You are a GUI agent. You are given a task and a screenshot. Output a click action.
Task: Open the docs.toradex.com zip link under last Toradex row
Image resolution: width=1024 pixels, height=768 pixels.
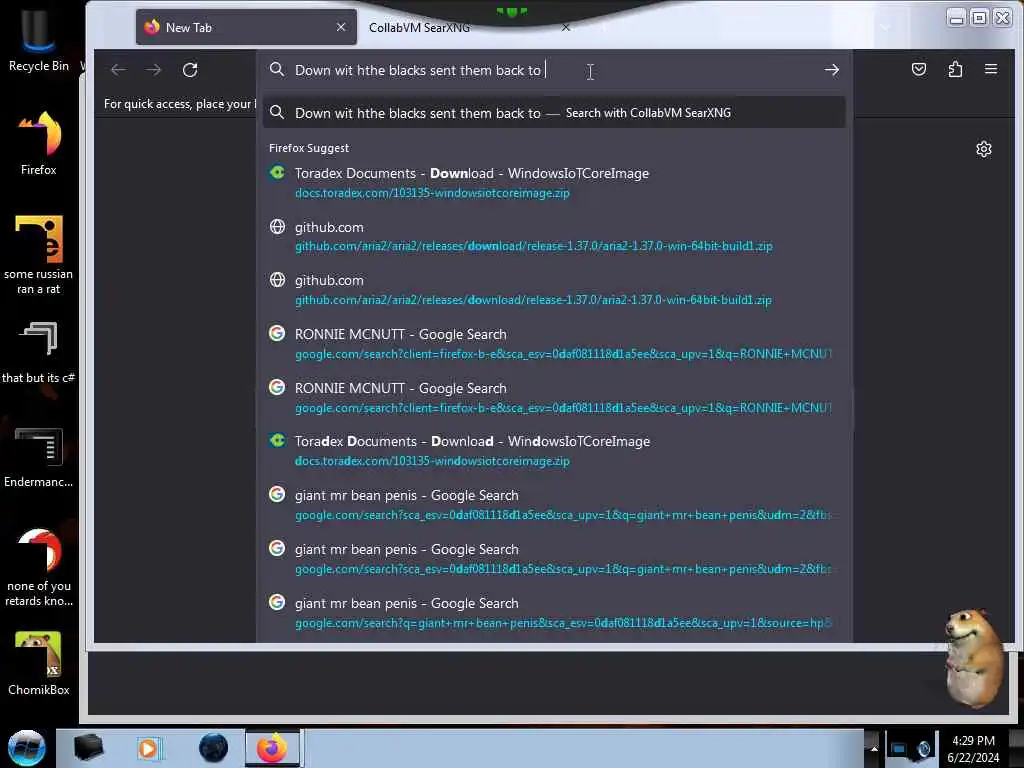point(432,461)
